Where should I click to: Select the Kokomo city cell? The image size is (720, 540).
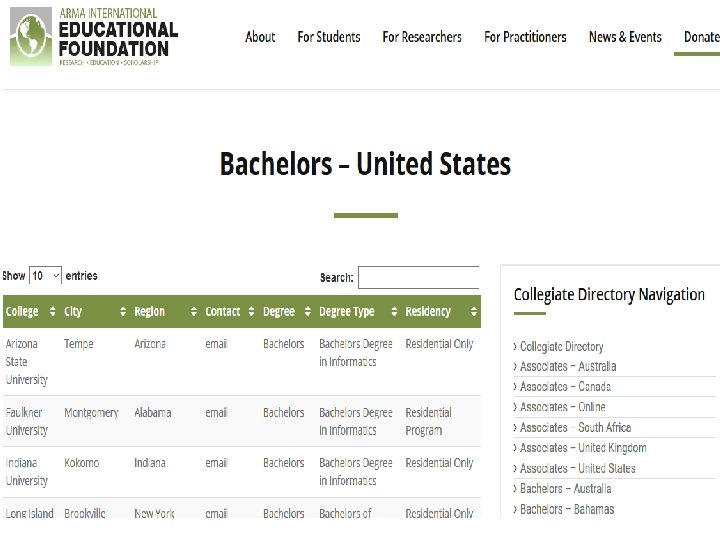[x=81, y=463]
